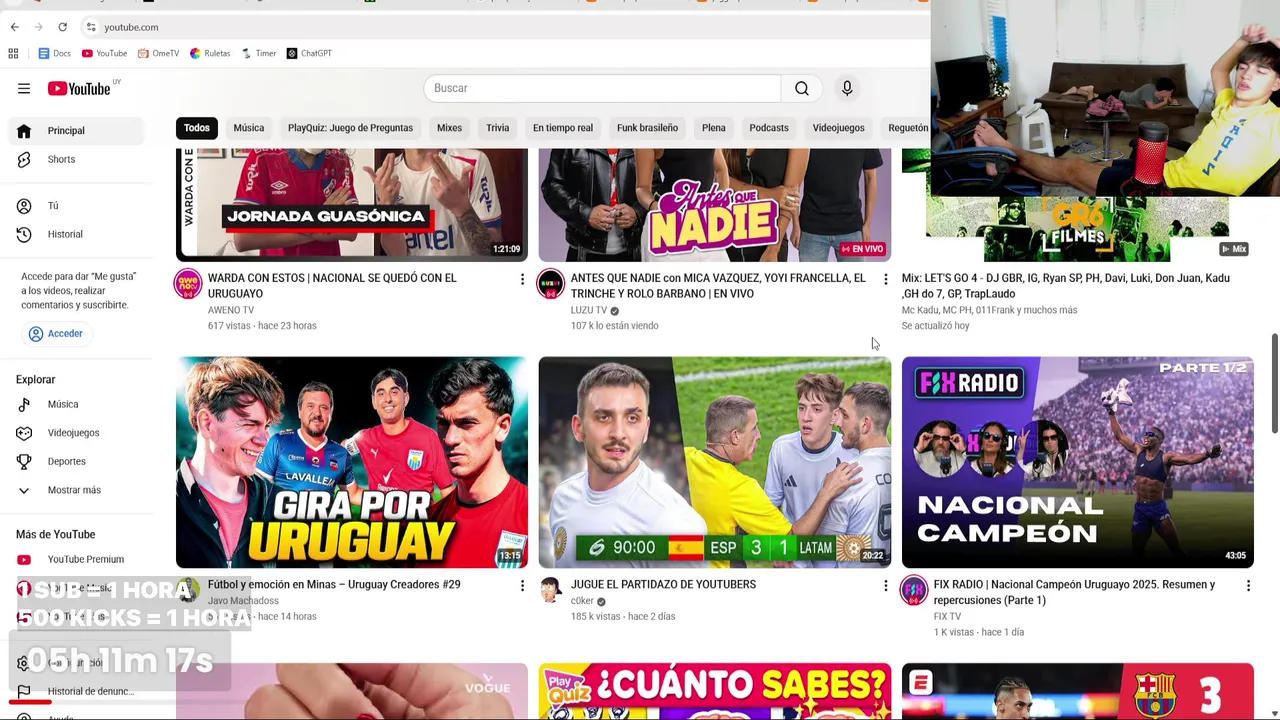
Task: Click the Buscar search field
Action: 602,88
